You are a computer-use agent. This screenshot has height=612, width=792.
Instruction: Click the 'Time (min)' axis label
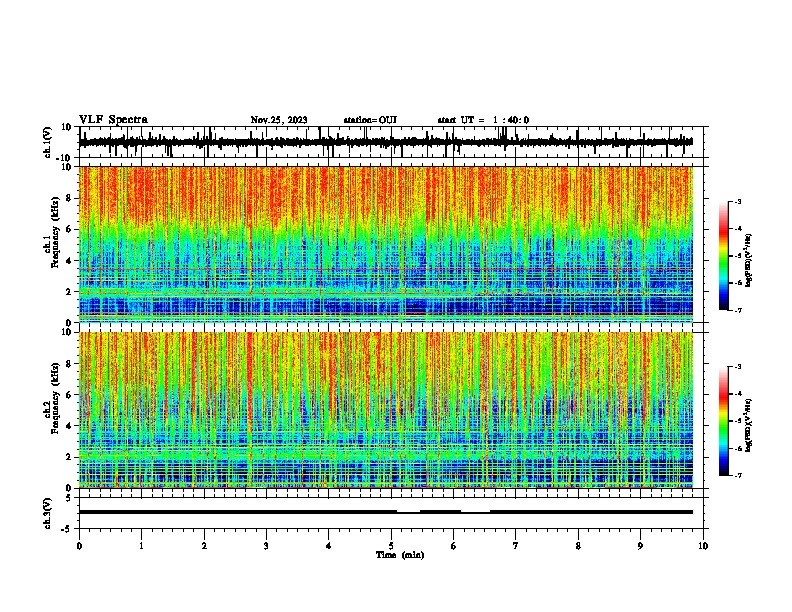(x=400, y=555)
